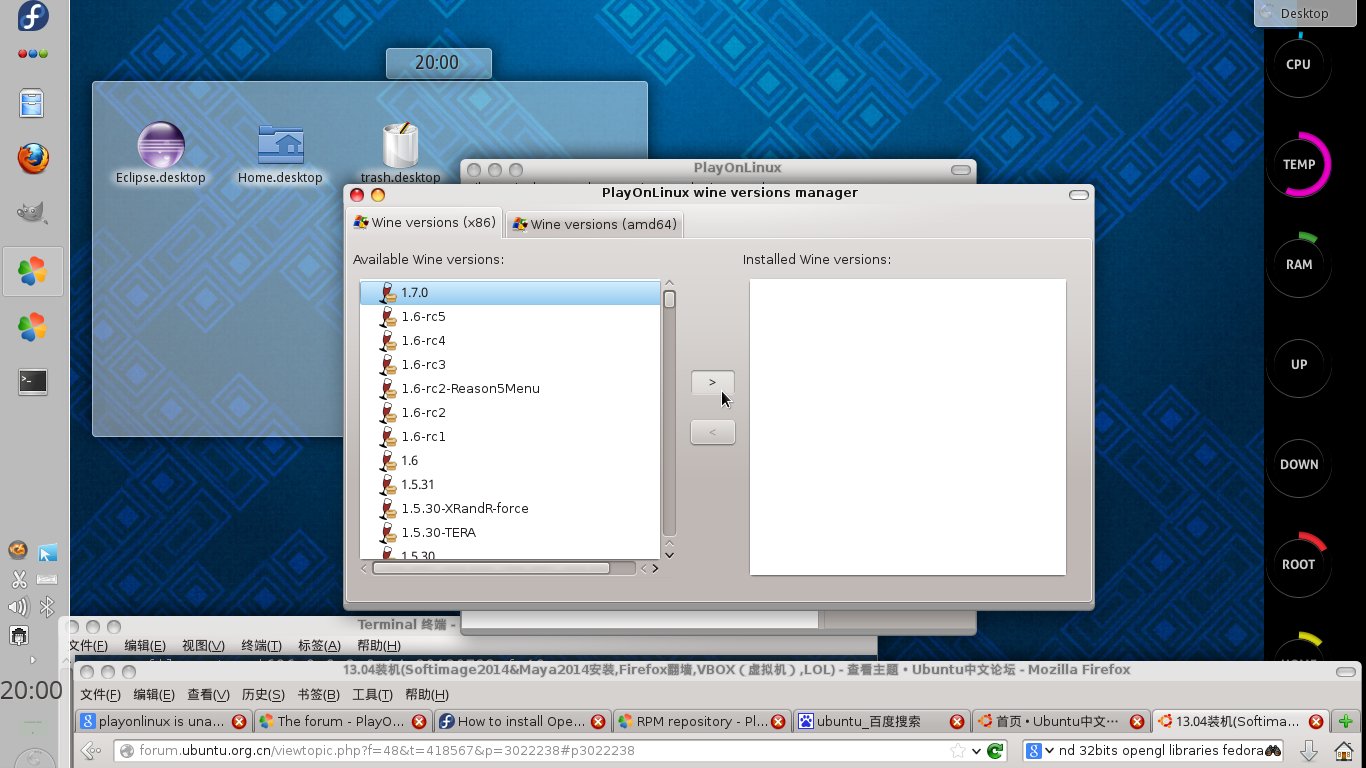Launch GIMP from the side panel
Viewport: 1366px width, 768px height.
(33, 212)
